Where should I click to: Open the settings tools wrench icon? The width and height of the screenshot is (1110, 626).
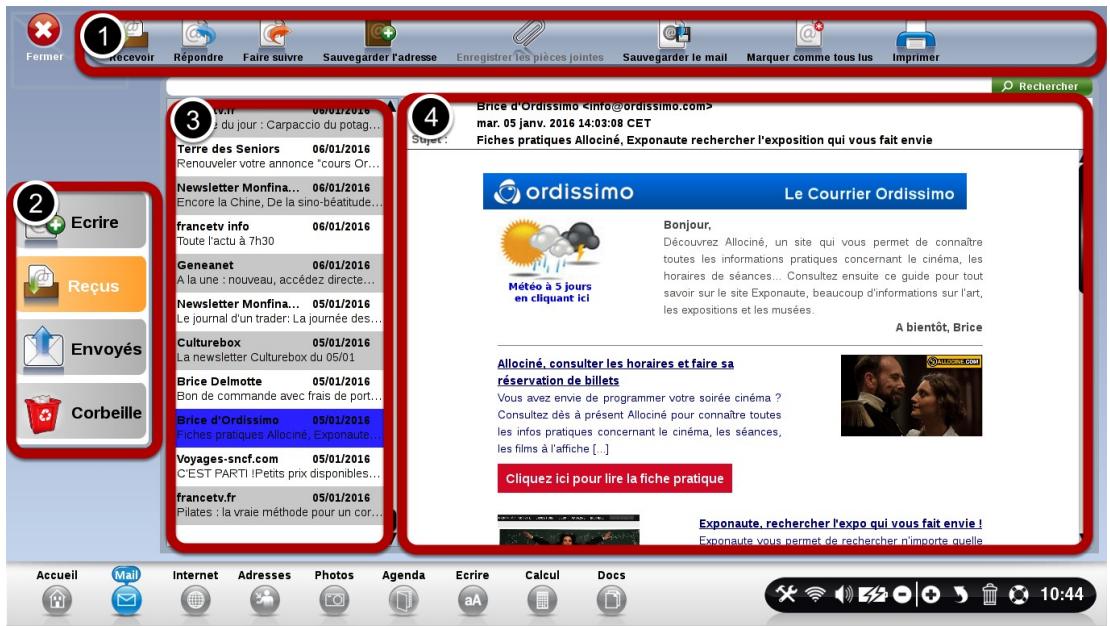[786, 594]
